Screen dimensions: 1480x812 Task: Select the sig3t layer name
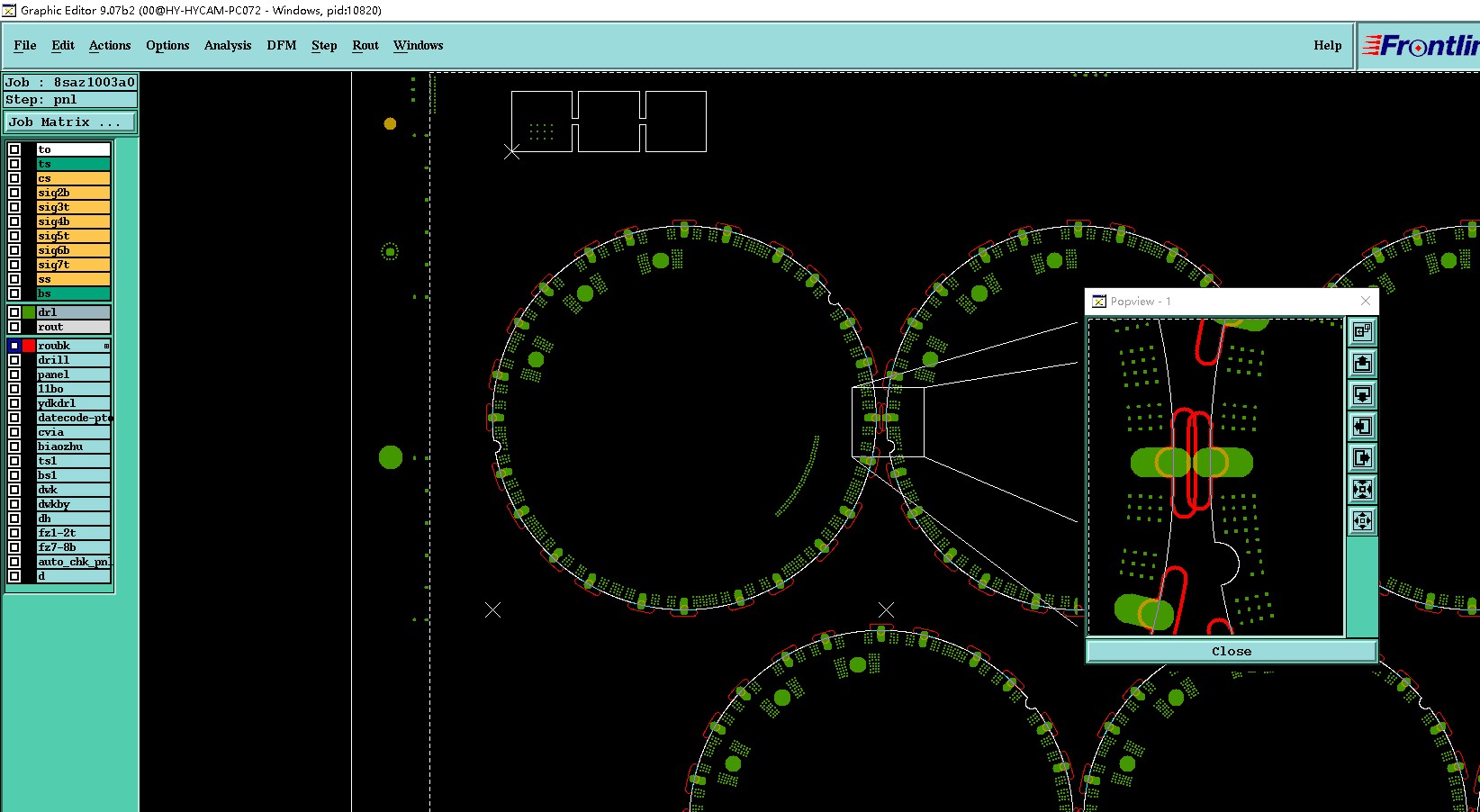[x=73, y=207]
